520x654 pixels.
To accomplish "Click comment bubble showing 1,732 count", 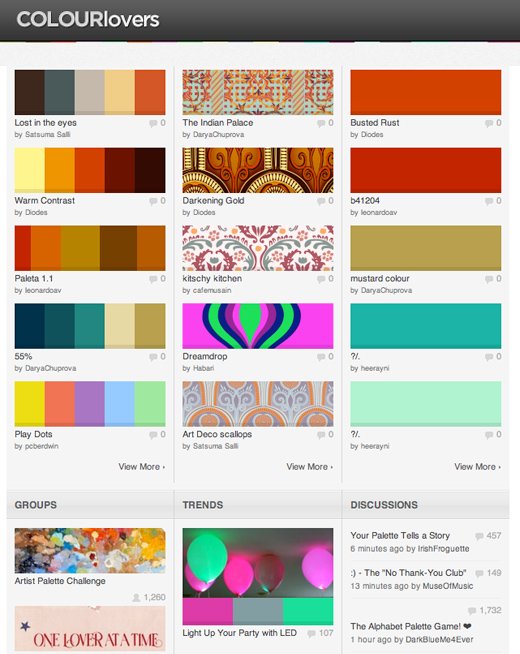I will coord(472,611).
